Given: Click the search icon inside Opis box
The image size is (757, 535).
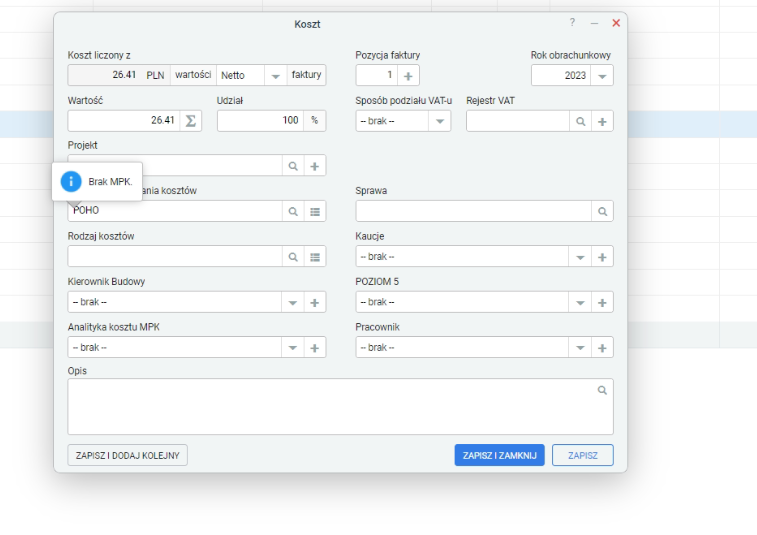Looking at the screenshot, I should click(602, 390).
